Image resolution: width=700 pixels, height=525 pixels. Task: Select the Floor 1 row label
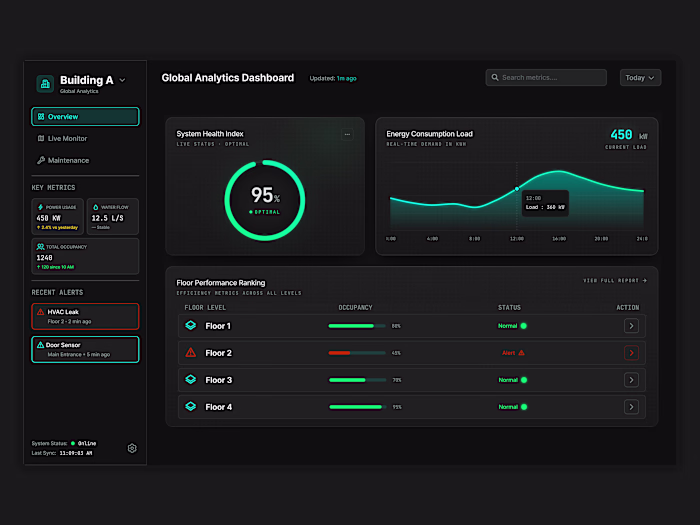coord(218,326)
